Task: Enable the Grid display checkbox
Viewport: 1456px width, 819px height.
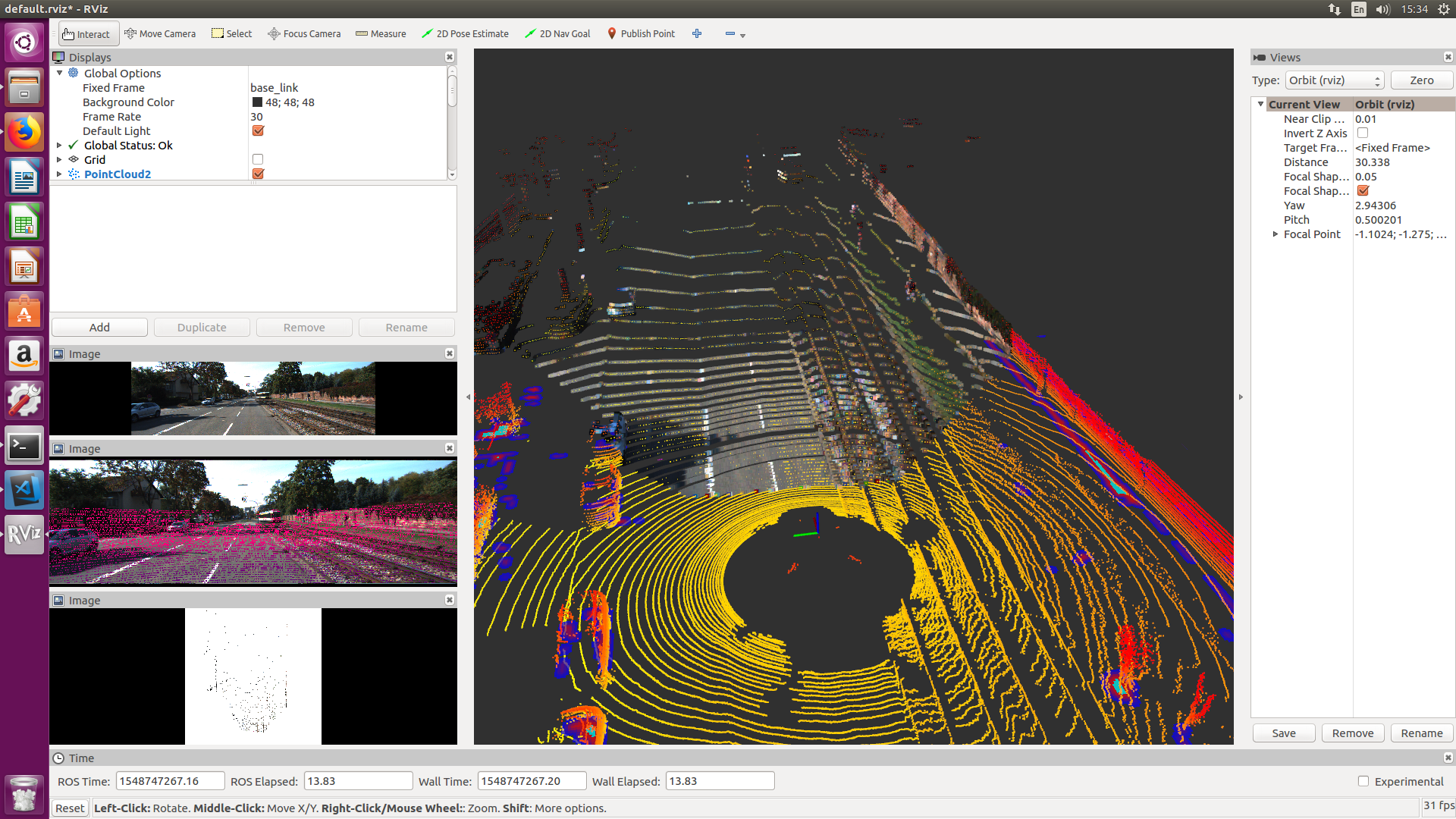Action: tap(258, 159)
